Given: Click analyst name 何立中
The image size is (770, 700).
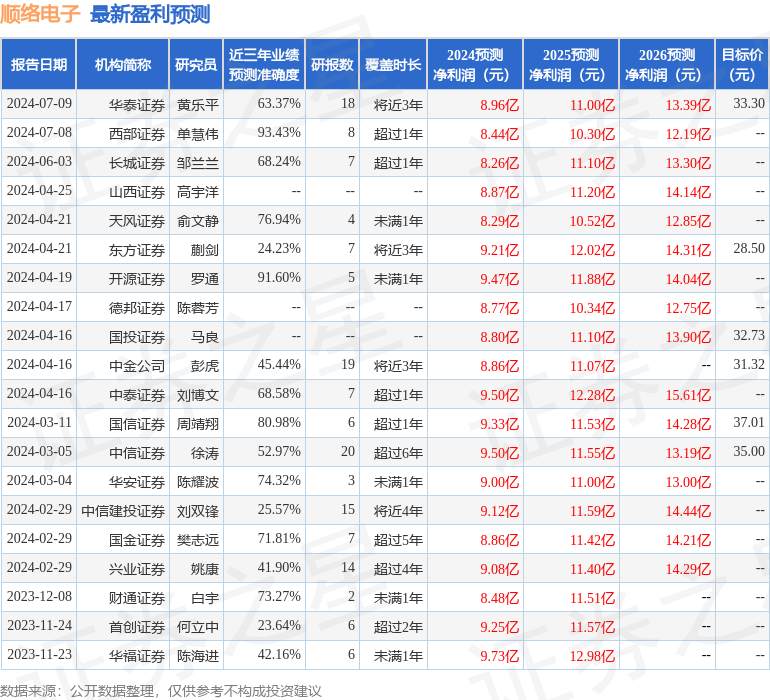Looking at the screenshot, I should [x=197, y=626].
